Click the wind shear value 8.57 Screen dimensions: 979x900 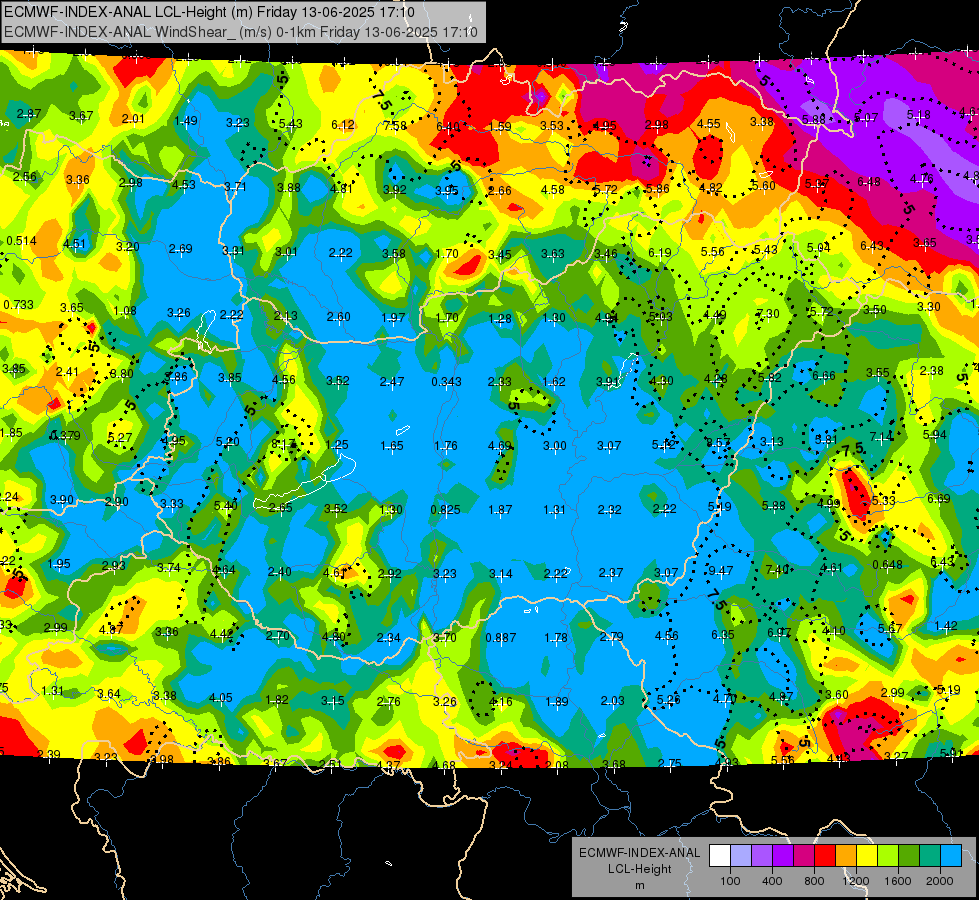coord(719,442)
